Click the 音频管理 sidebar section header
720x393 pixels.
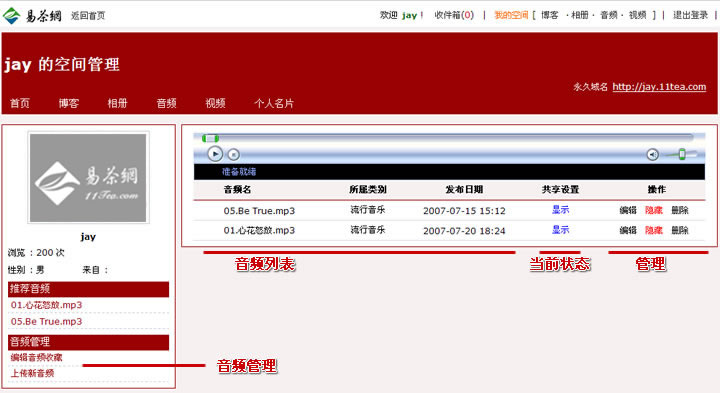click(88, 342)
